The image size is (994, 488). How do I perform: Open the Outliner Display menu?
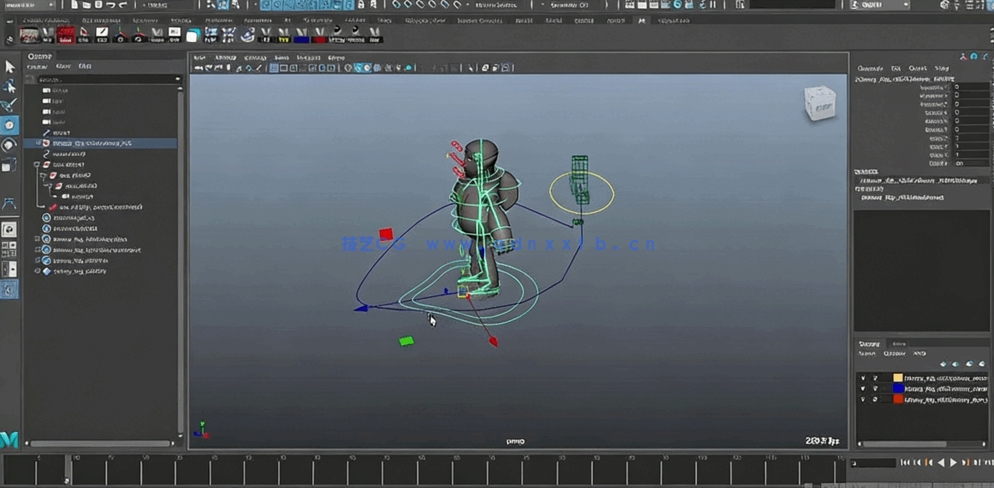click(x=37, y=67)
